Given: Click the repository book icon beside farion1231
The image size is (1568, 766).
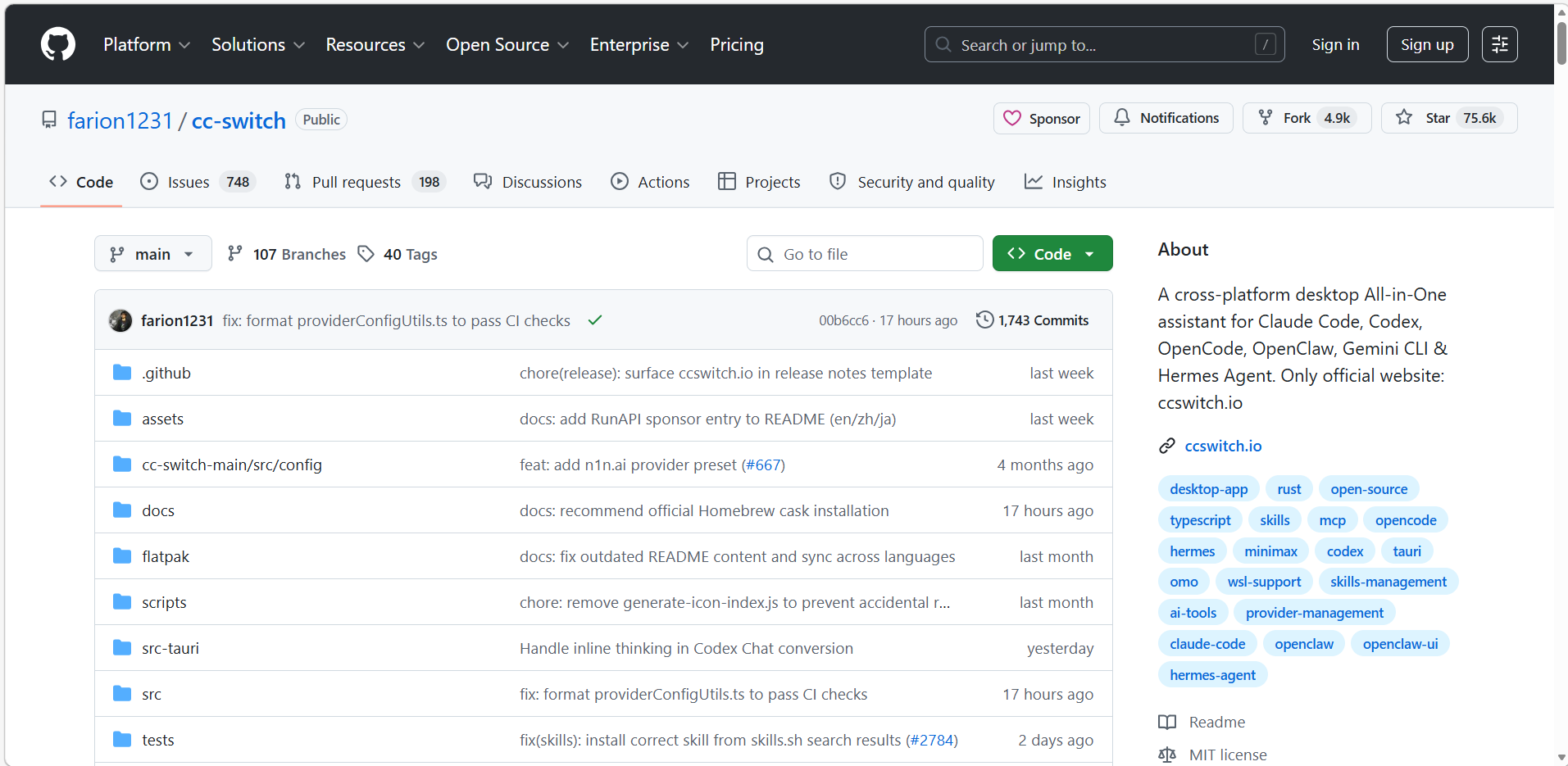Looking at the screenshot, I should click(49, 120).
